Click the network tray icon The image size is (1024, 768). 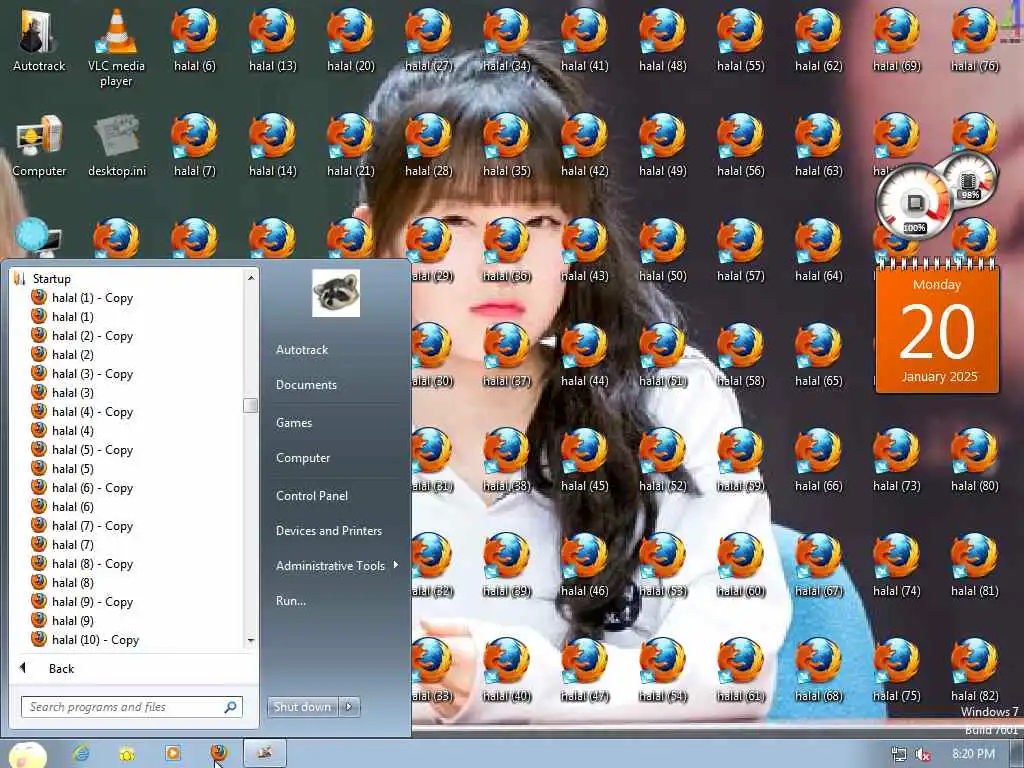tap(899, 755)
